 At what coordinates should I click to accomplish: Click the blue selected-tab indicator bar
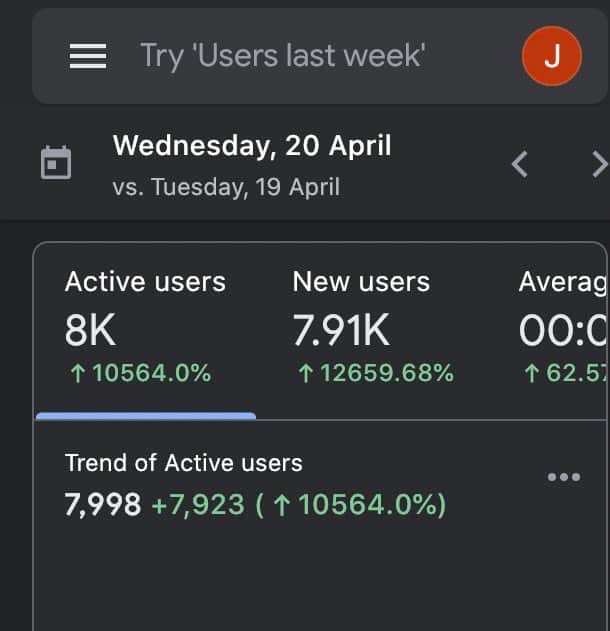pos(146,416)
